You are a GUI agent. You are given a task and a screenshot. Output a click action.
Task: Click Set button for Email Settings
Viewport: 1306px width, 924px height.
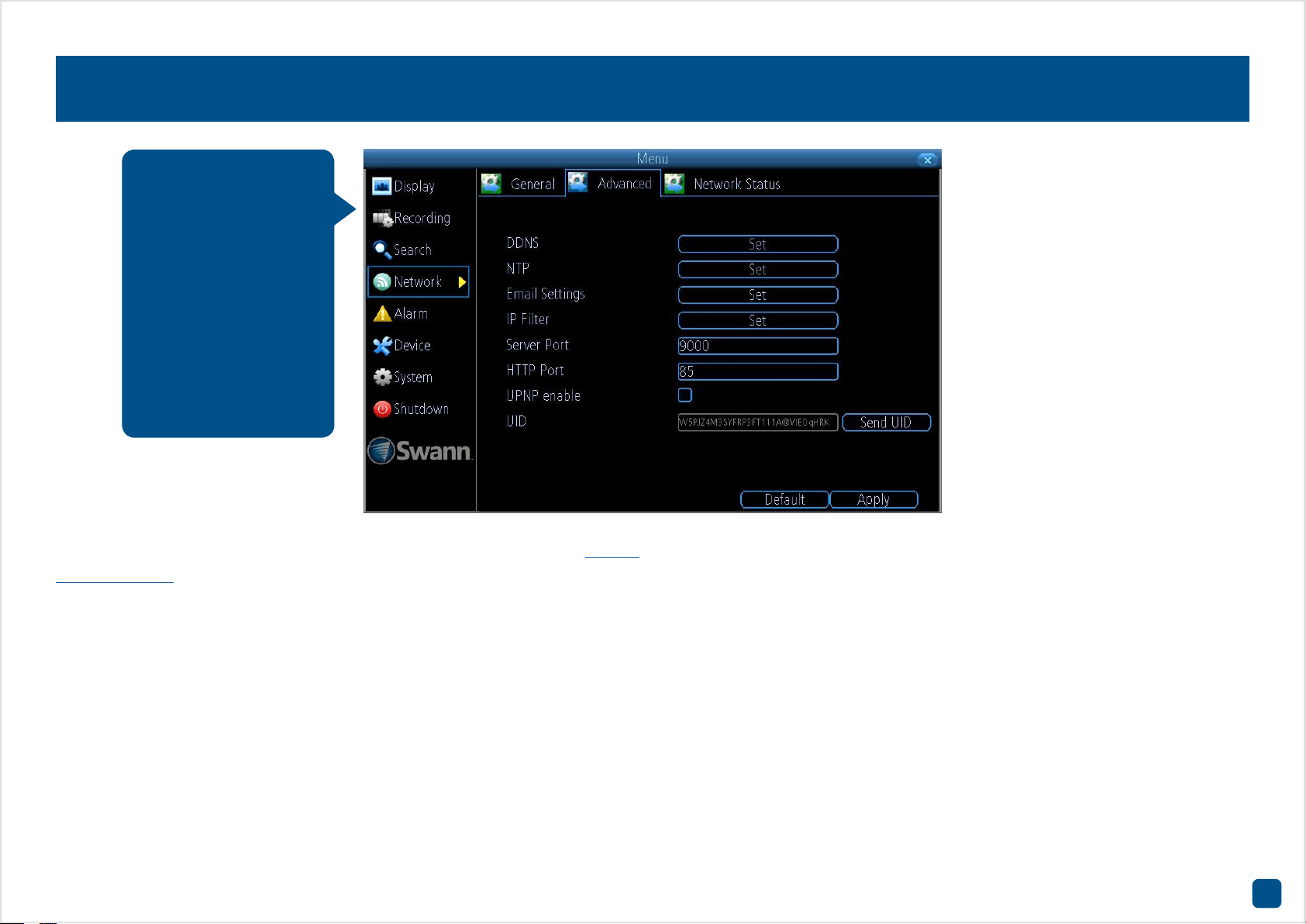pyautogui.click(x=758, y=295)
